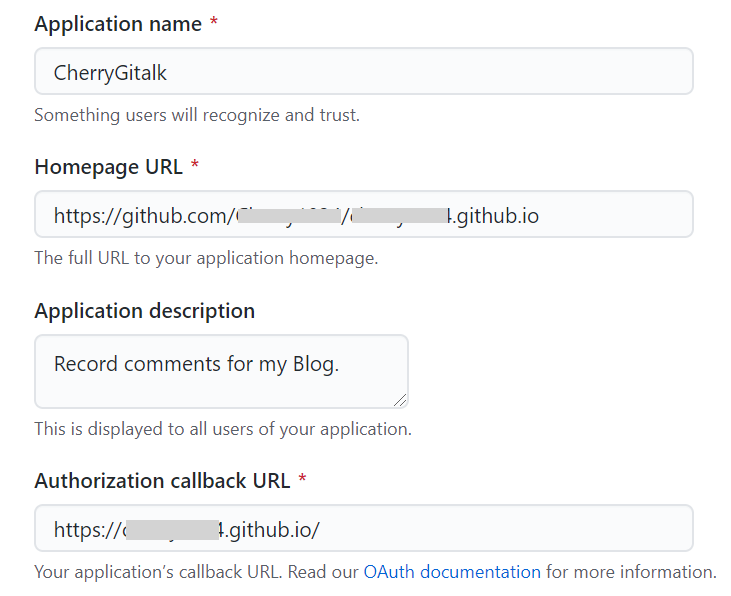Click "Something users will recognize and trust" hint
This screenshot has height=596, width=731.
coord(197,115)
